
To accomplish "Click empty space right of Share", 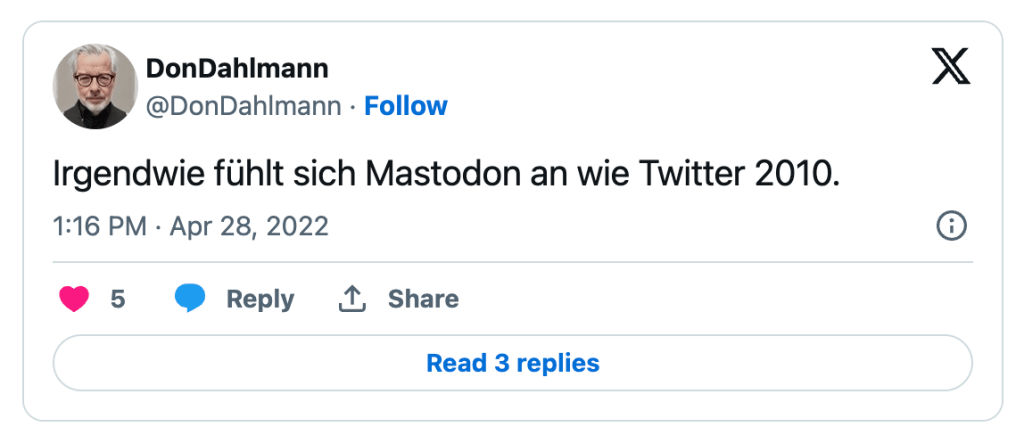I will pos(700,299).
